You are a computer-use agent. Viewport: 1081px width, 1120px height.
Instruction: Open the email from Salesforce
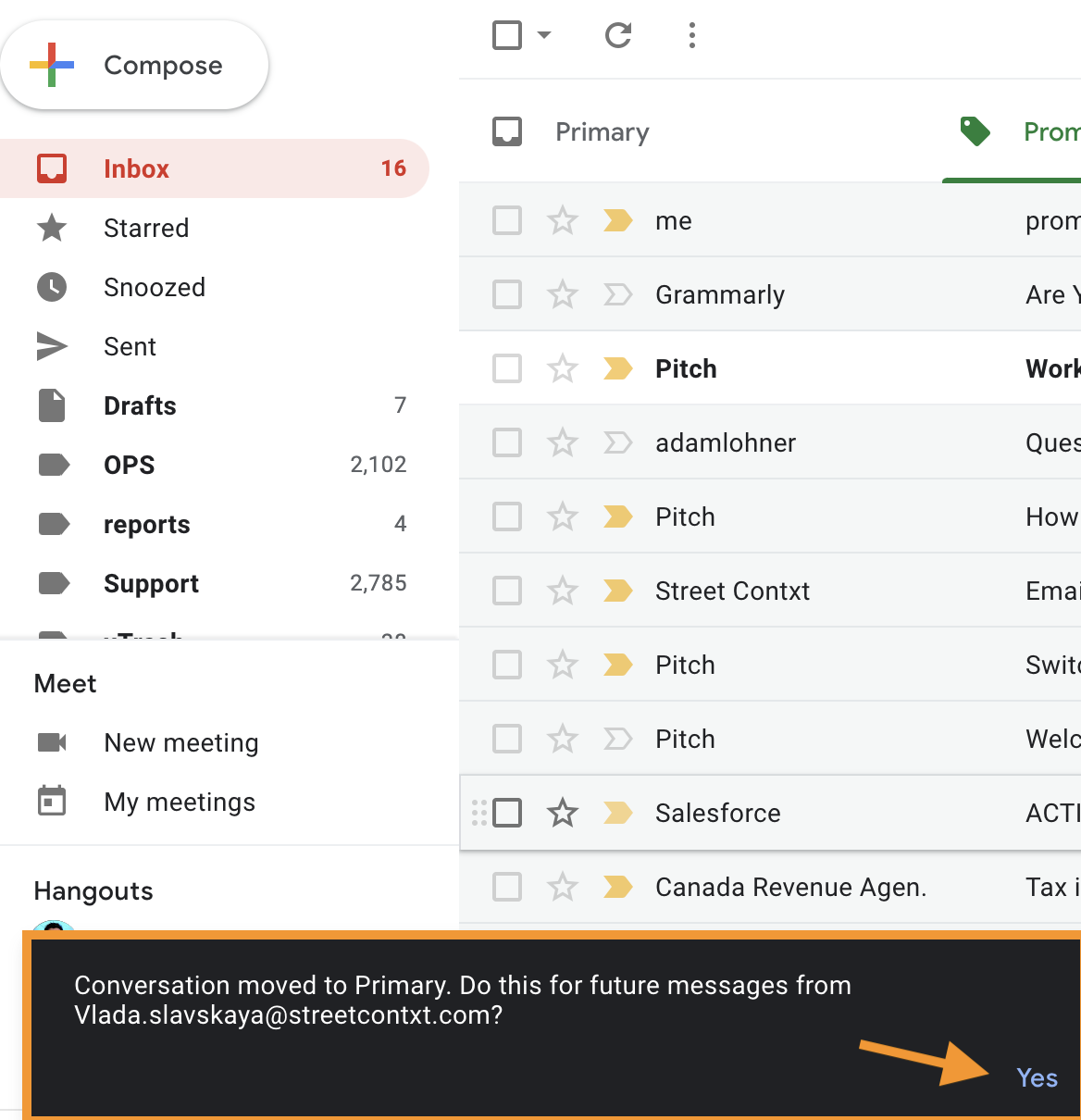tap(770, 813)
